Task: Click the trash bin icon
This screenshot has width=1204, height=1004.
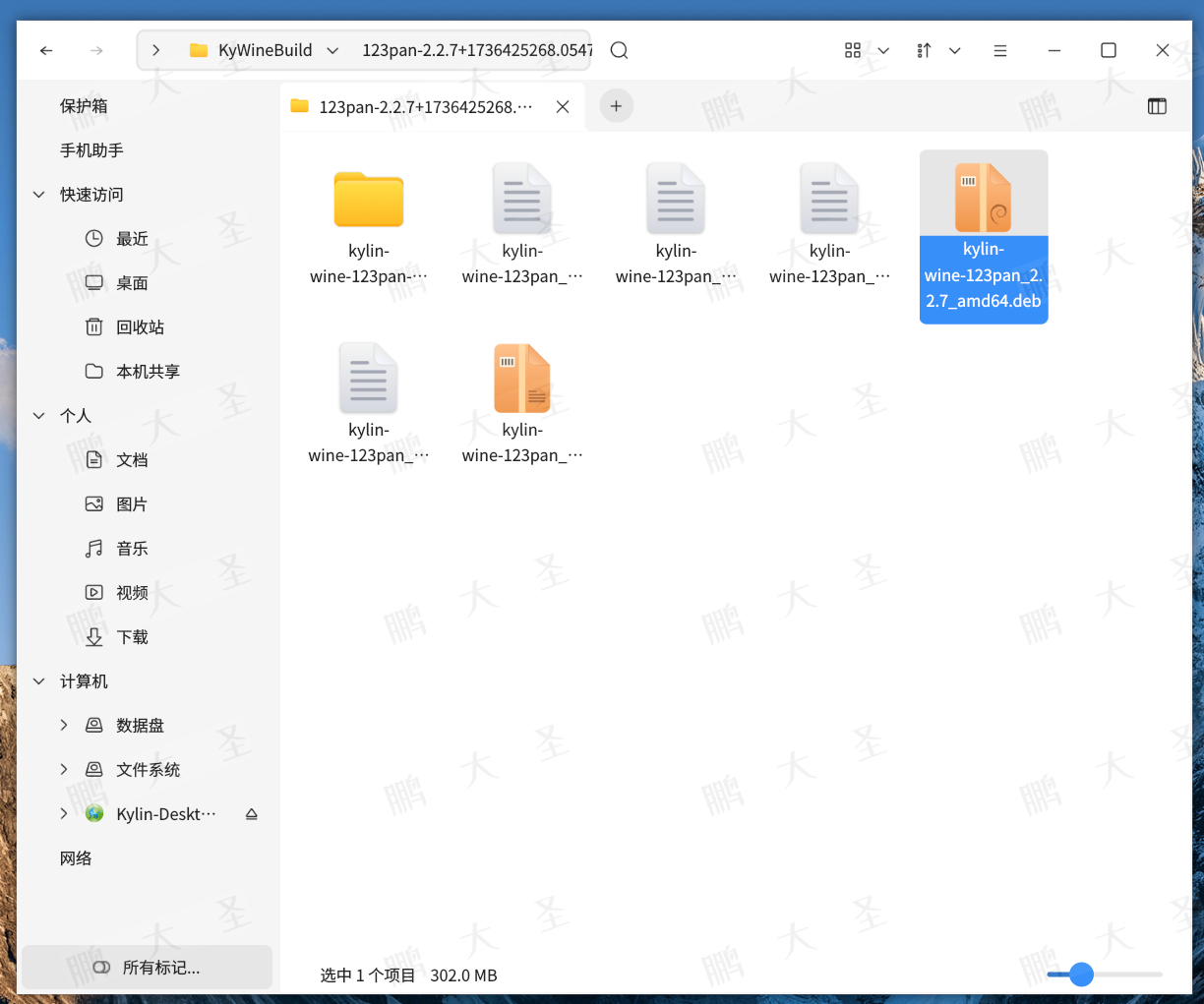Action: click(x=94, y=326)
